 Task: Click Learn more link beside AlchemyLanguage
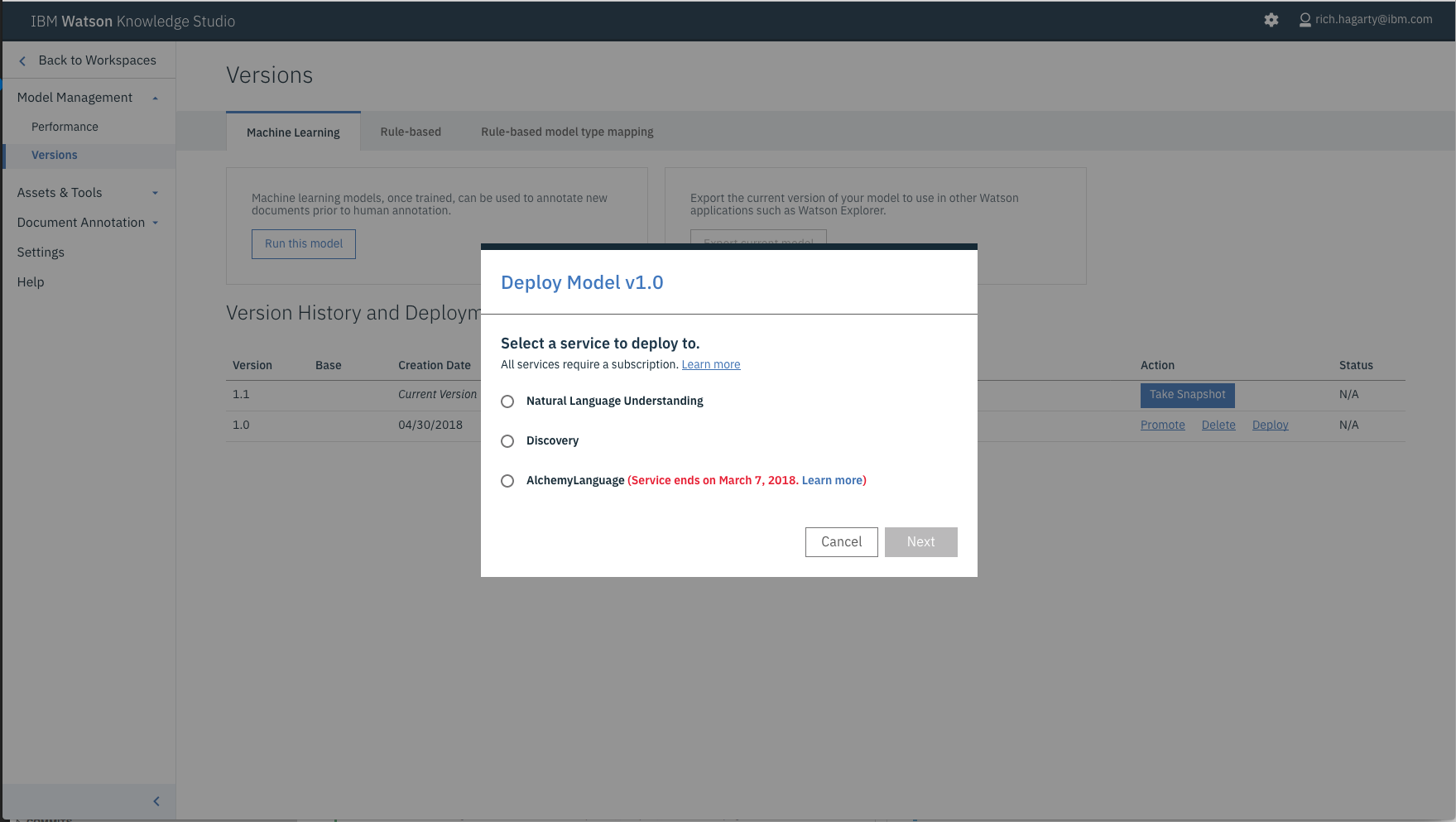(832, 481)
